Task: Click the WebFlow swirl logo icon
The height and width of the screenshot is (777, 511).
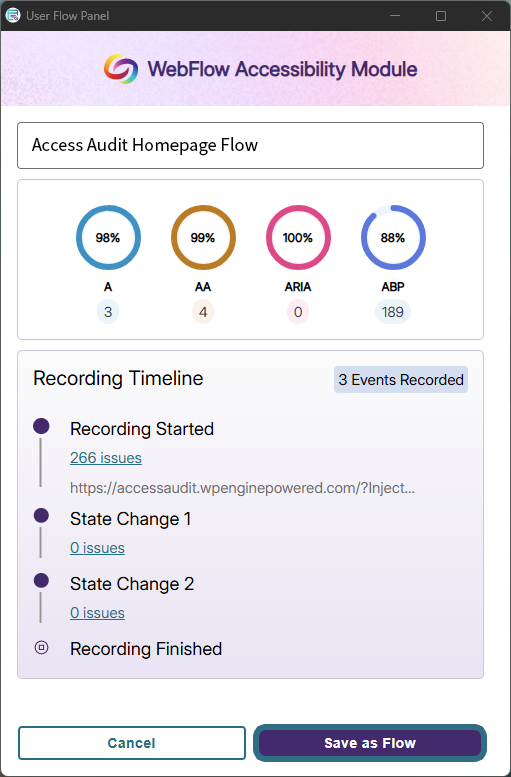Action: pyautogui.click(x=121, y=69)
